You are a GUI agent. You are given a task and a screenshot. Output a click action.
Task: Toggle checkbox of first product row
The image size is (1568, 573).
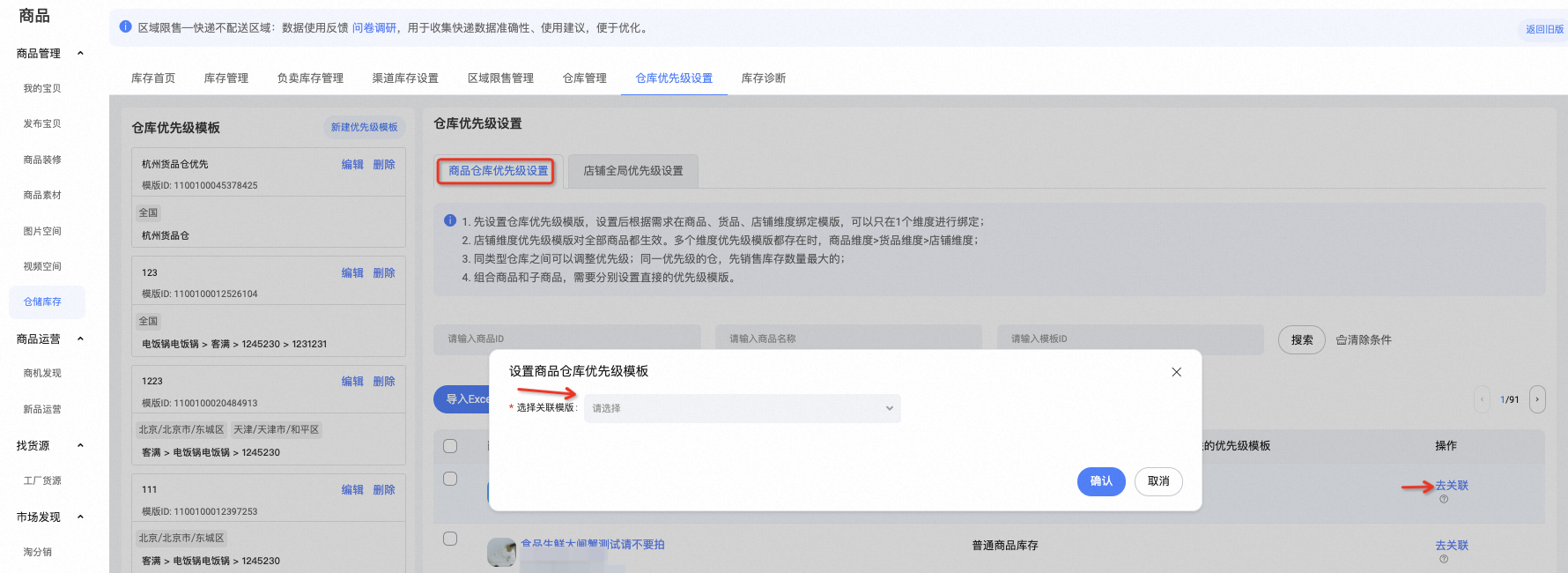click(x=450, y=479)
